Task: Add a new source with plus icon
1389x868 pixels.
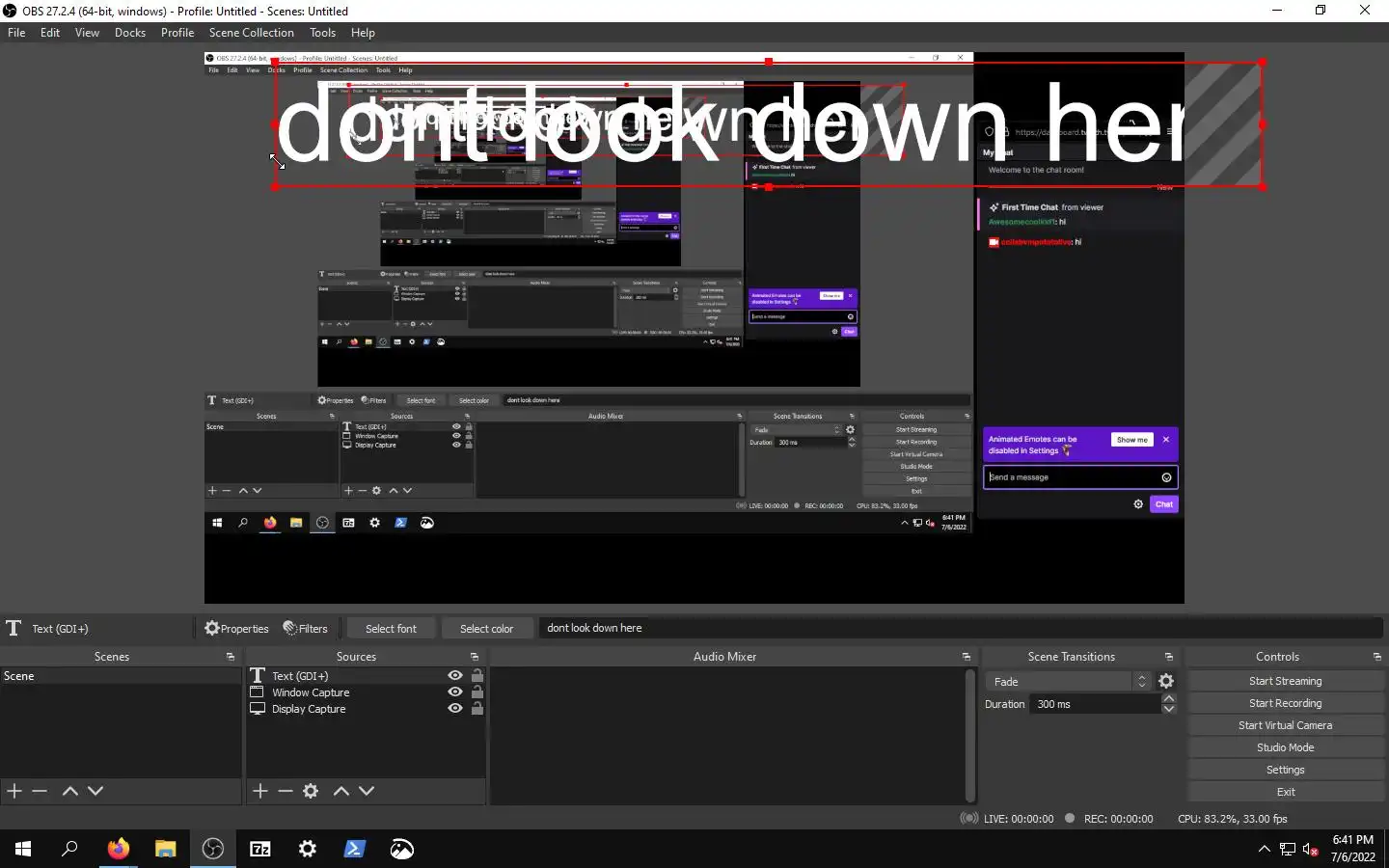Action: click(260, 791)
